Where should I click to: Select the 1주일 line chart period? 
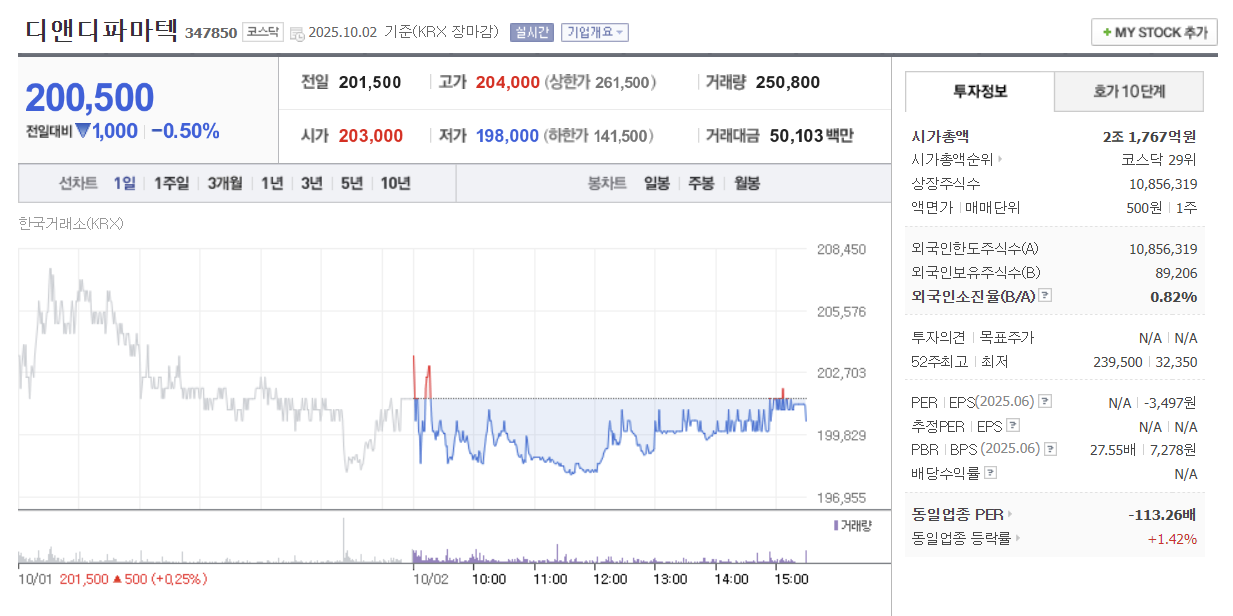(x=171, y=184)
